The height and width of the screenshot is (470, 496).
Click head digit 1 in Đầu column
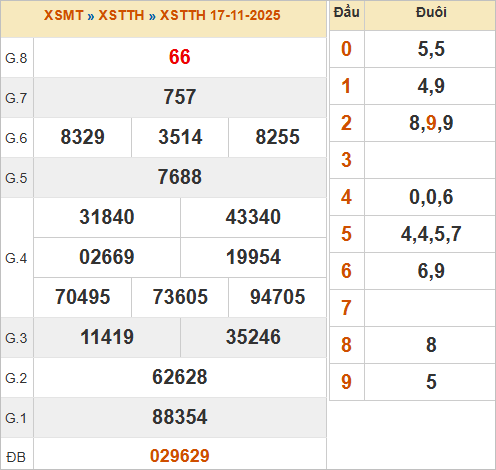pos(346,86)
